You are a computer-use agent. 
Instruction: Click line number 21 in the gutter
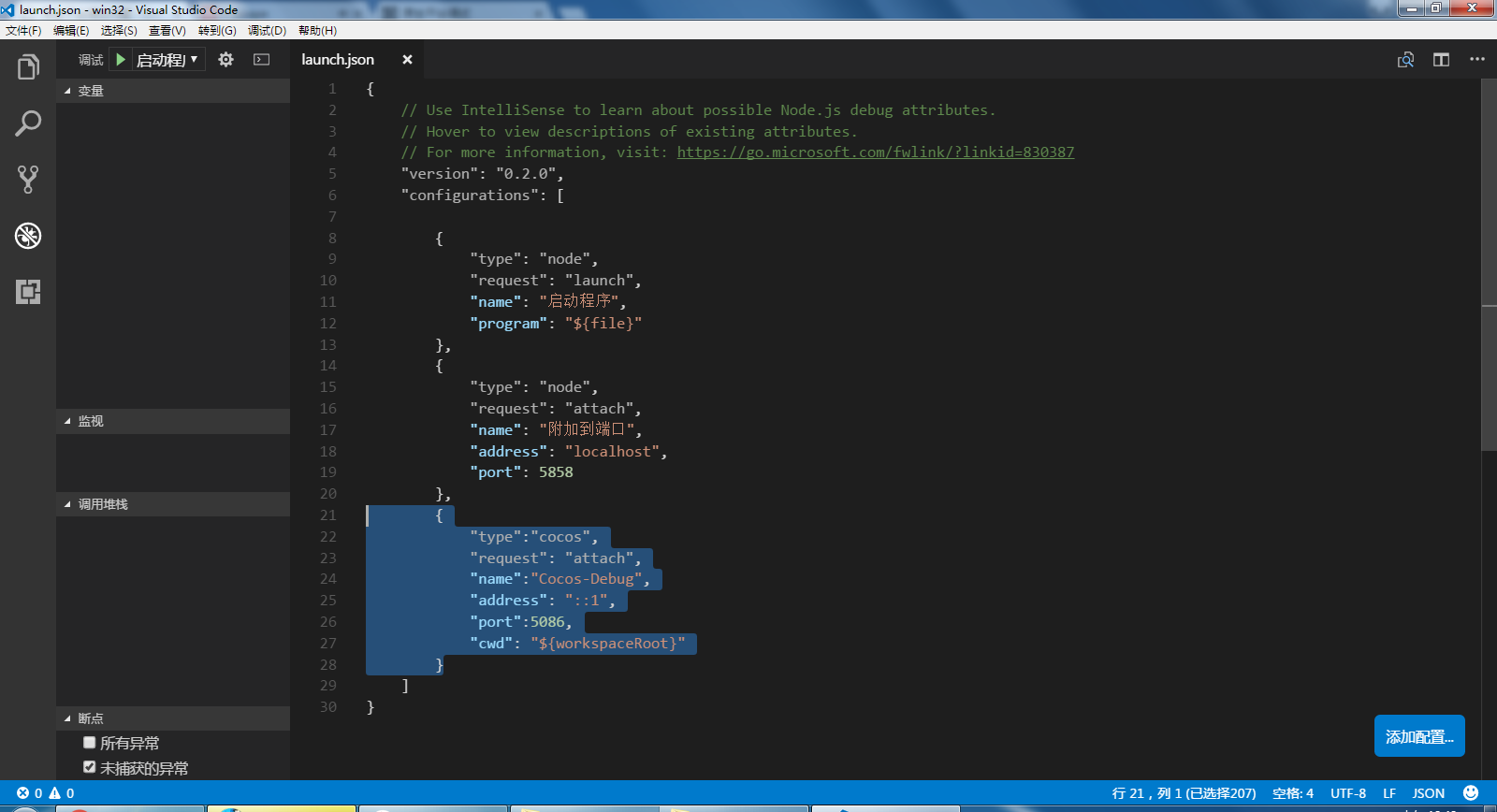(x=327, y=515)
